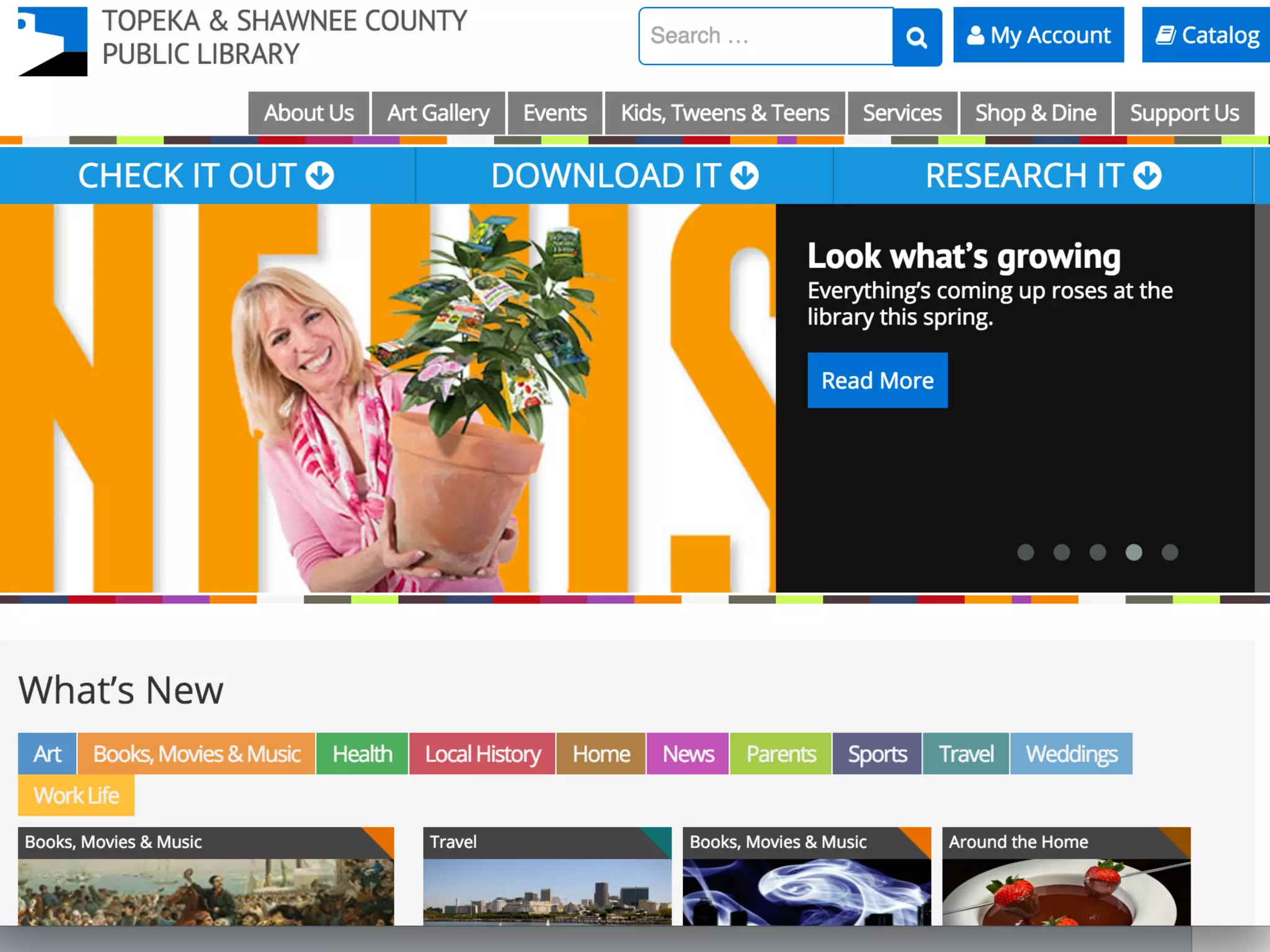The width and height of the screenshot is (1270, 952).
Task: Open the Support Us menu item
Action: (1184, 113)
